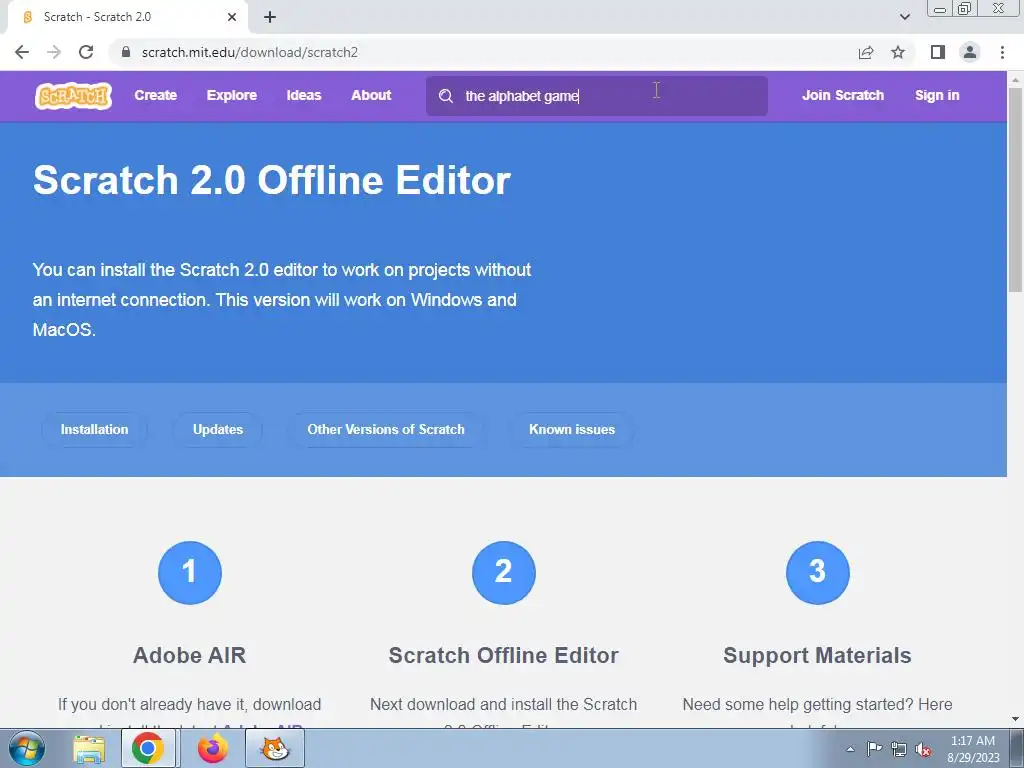The image size is (1024, 768).
Task: Click Chrome icon in taskbar
Action: (148, 748)
